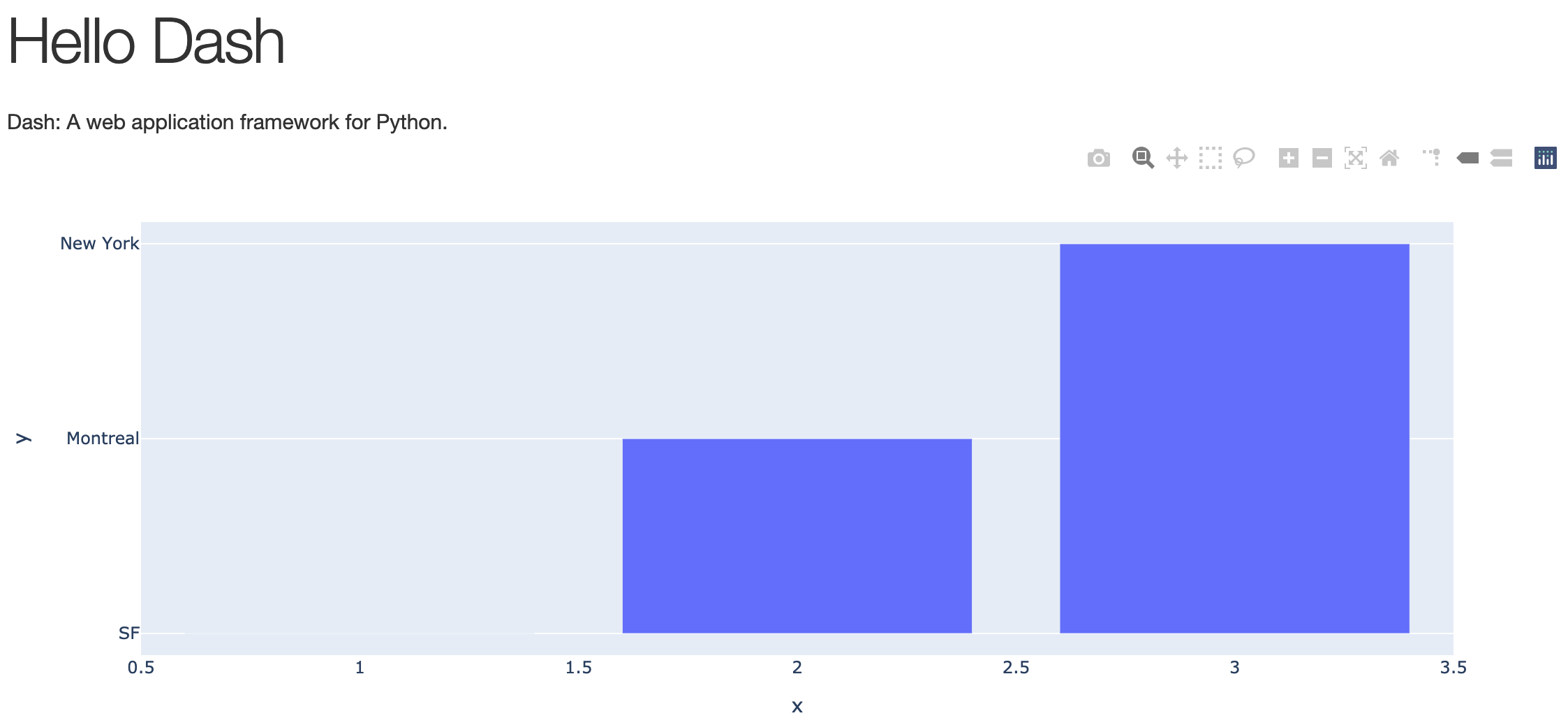1568x725 pixels.
Task: Reset axes using the home icon
Action: click(x=1389, y=159)
